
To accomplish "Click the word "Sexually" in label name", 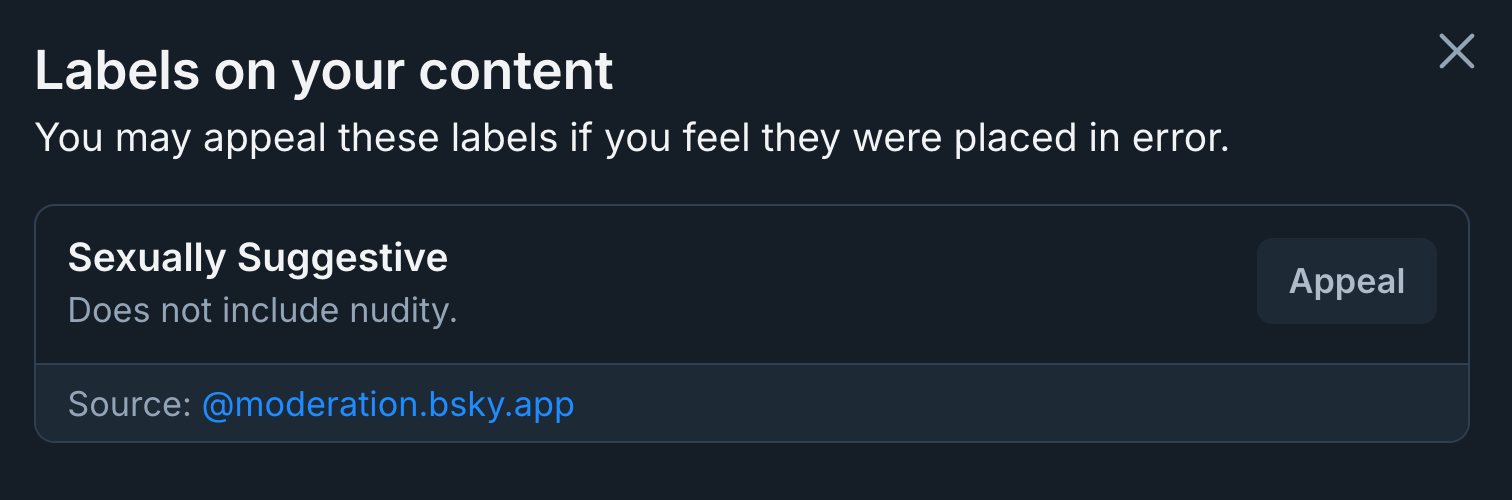I will pos(147,259).
